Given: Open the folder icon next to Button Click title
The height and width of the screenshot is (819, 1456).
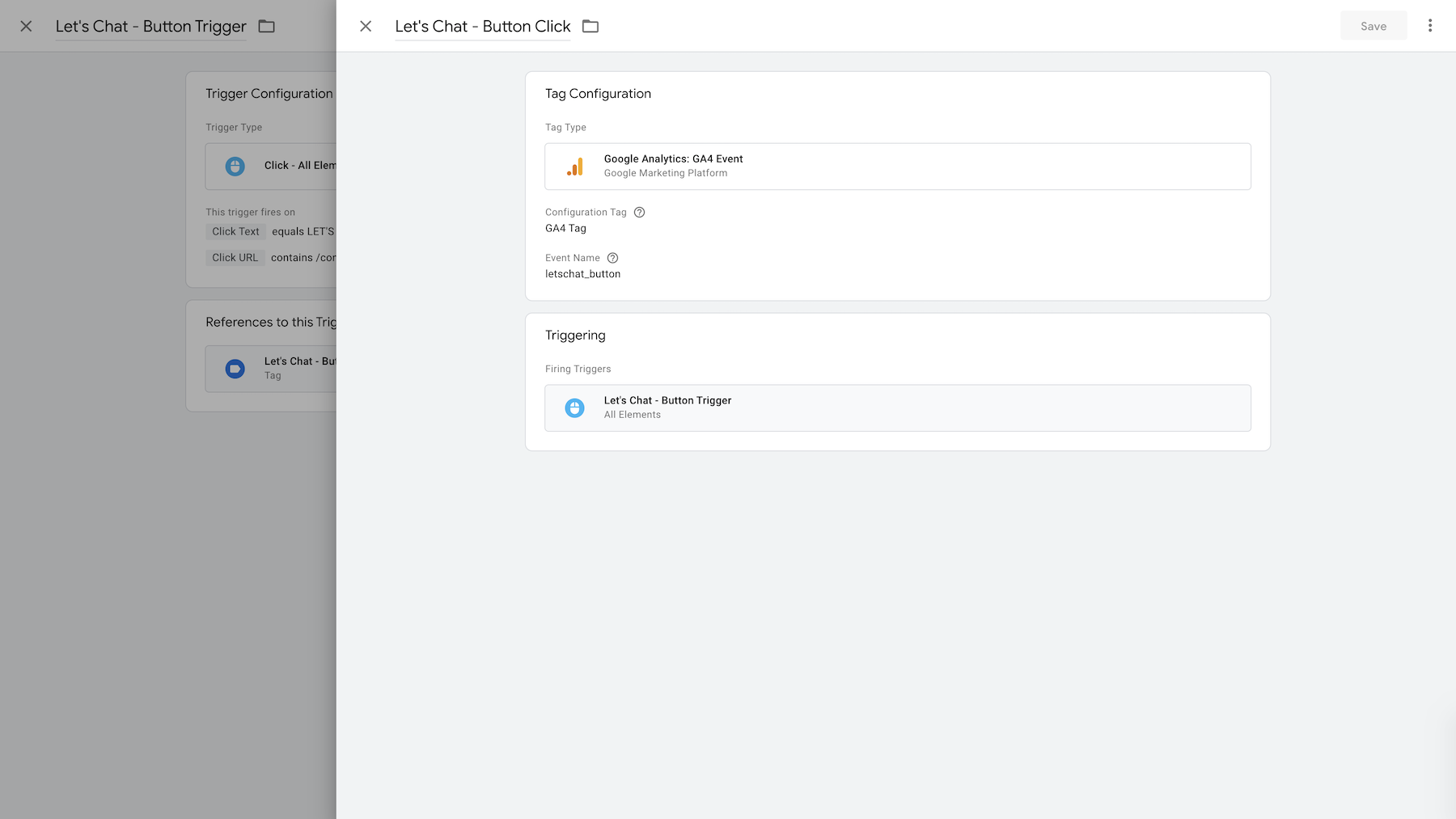Looking at the screenshot, I should (590, 27).
